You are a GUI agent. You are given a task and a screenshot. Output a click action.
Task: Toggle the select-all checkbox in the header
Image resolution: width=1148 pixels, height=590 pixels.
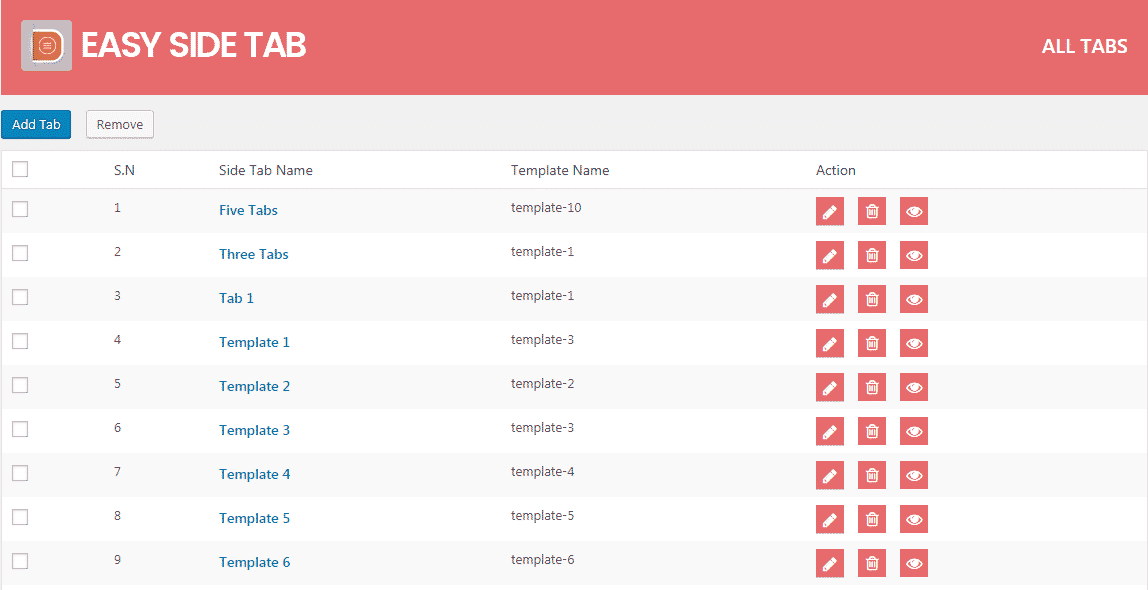pos(20,169)
